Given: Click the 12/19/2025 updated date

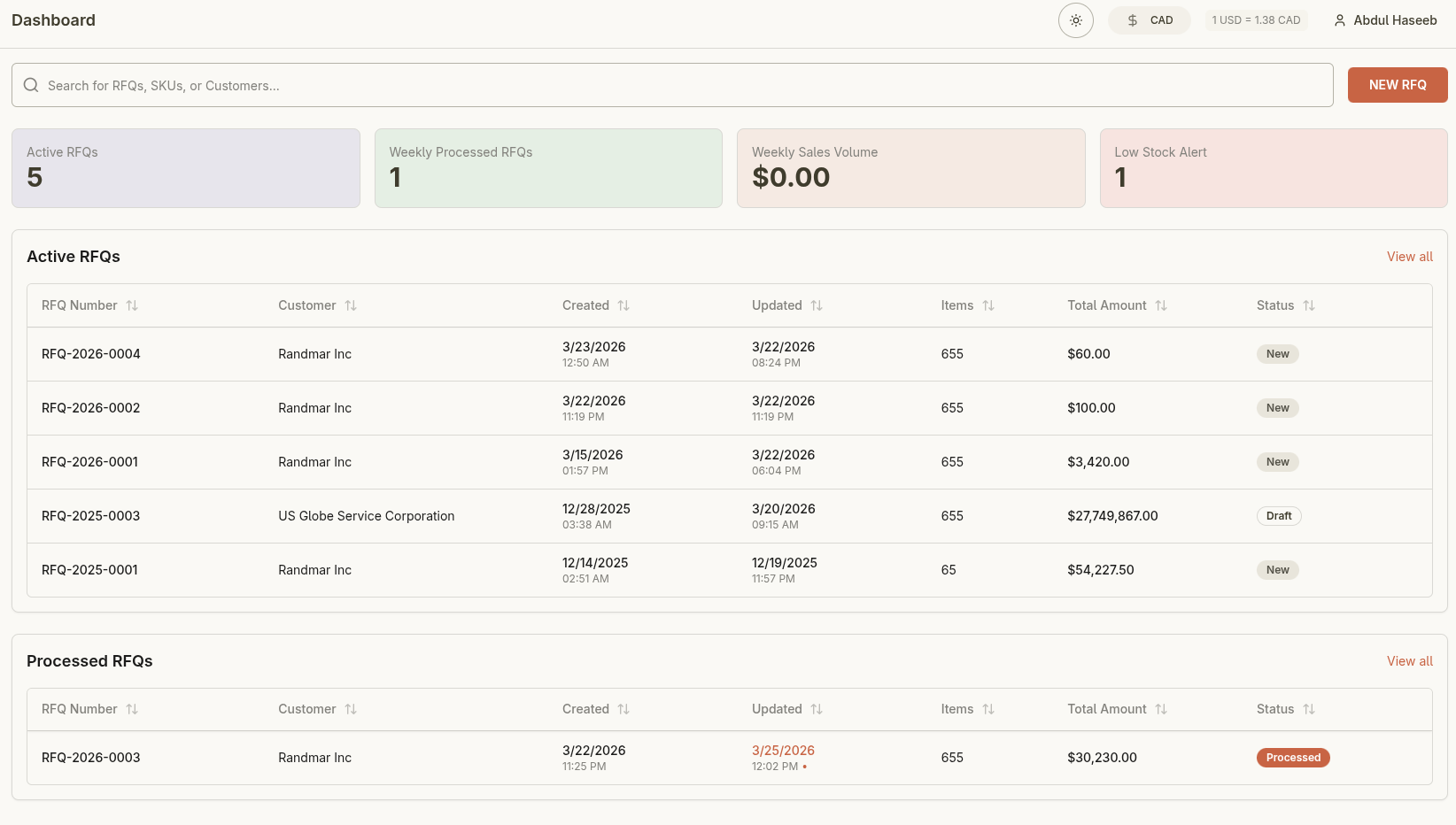Looking at the screenshot, I should (x=785, y=563).
